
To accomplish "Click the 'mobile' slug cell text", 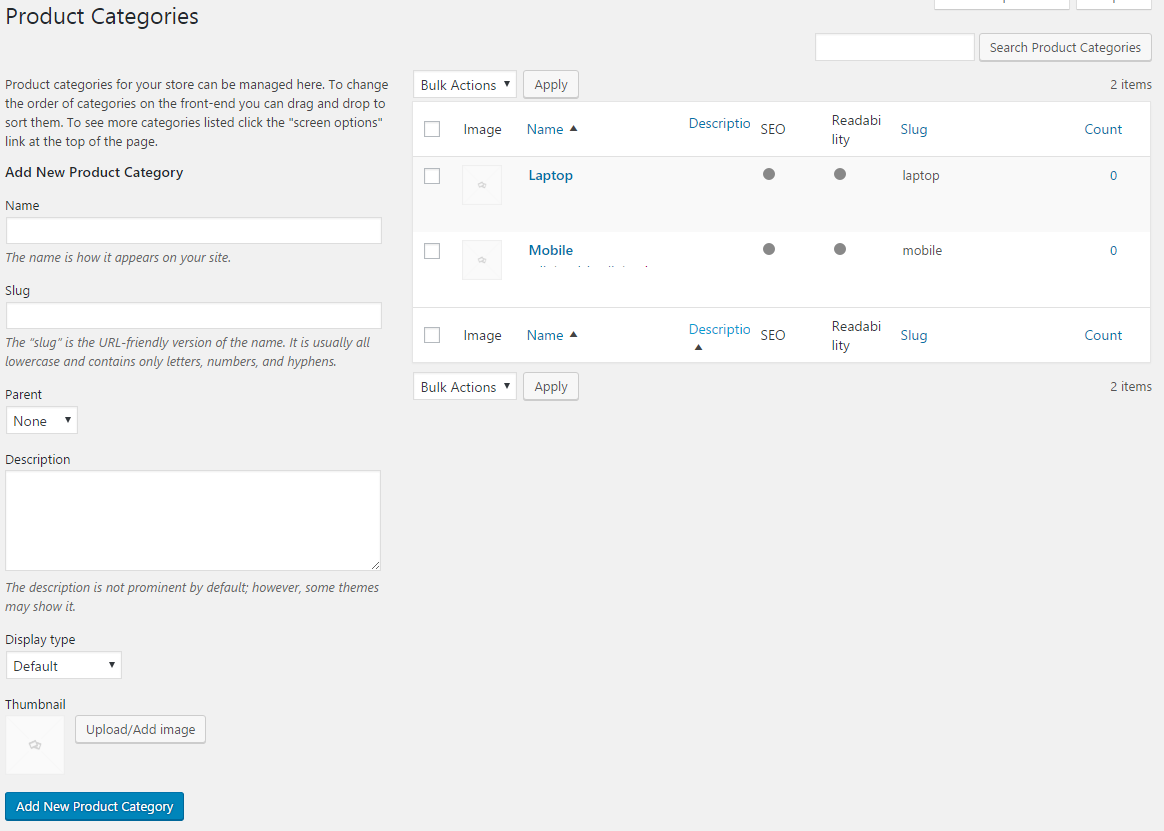I will (922, 251).
